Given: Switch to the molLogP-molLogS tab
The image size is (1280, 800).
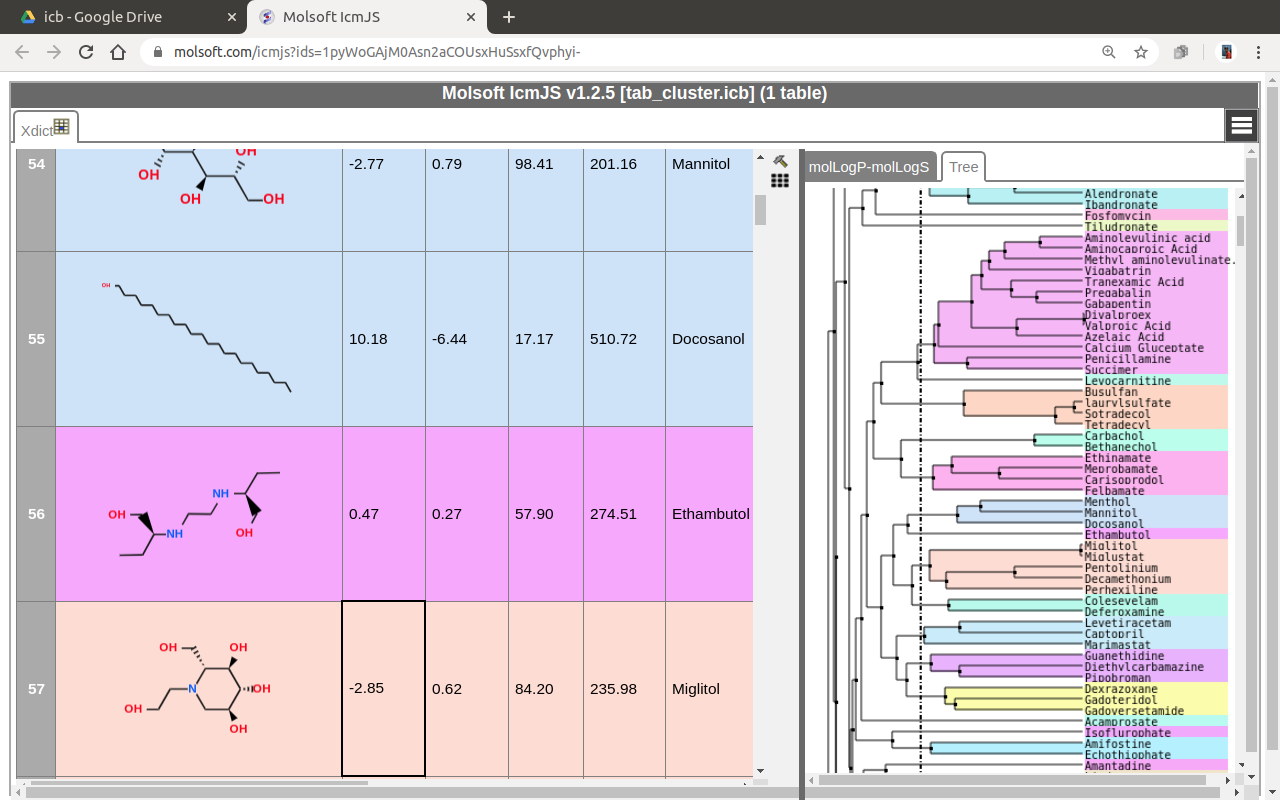Looking at the screenshot, I should pos(869,167).
